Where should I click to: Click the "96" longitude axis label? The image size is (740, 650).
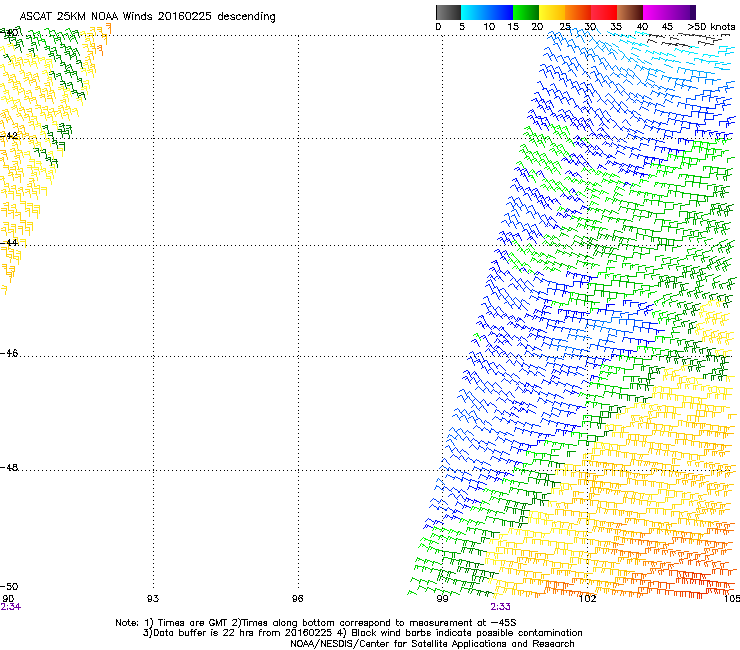pos(297,599)
